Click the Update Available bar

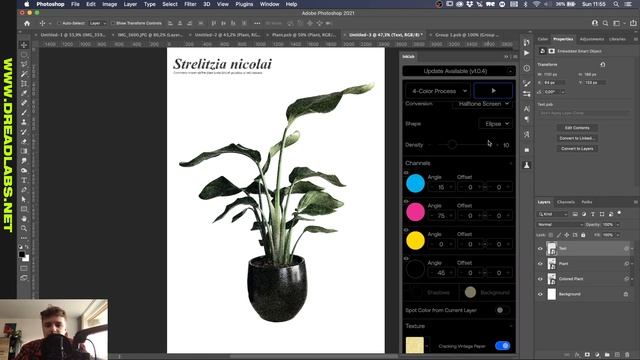459,71
